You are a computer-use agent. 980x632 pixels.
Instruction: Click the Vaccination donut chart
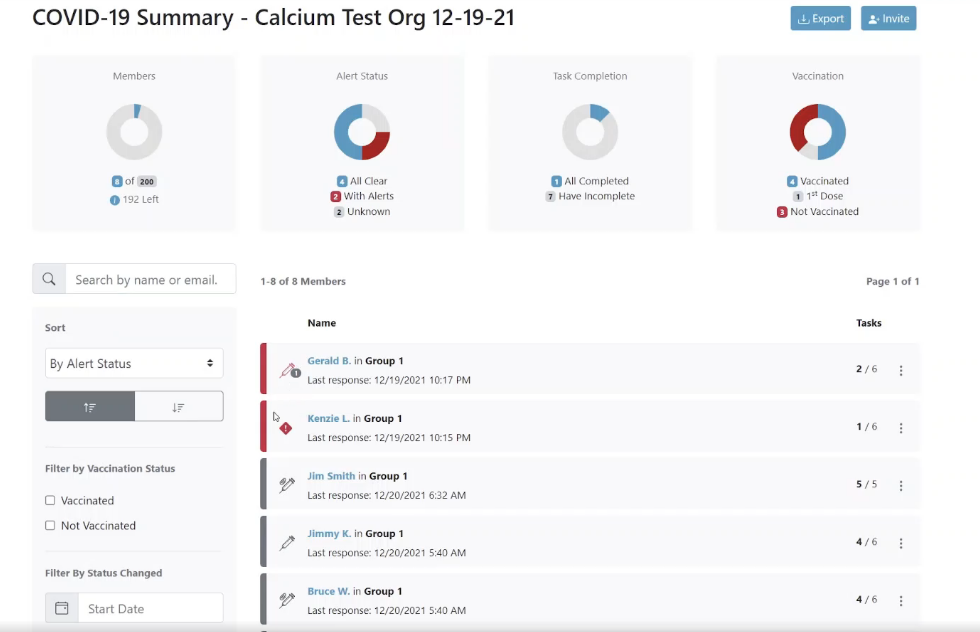pyautogui.click(x=818, y=132)
